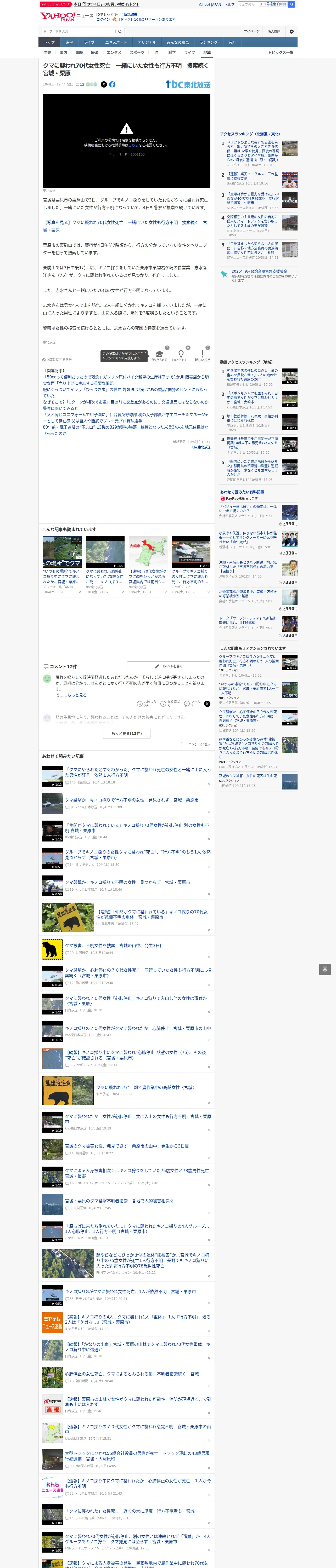Click the ログイン link
The image size is (336, 1568).
pyautogui.click(x=103, y=20)
